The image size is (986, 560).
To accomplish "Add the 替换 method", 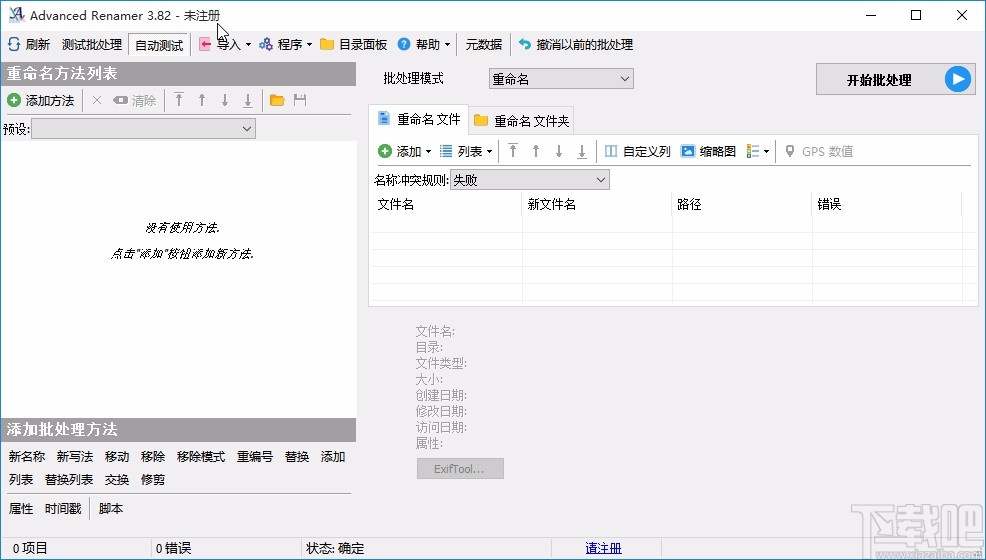I will coord(297,457).
